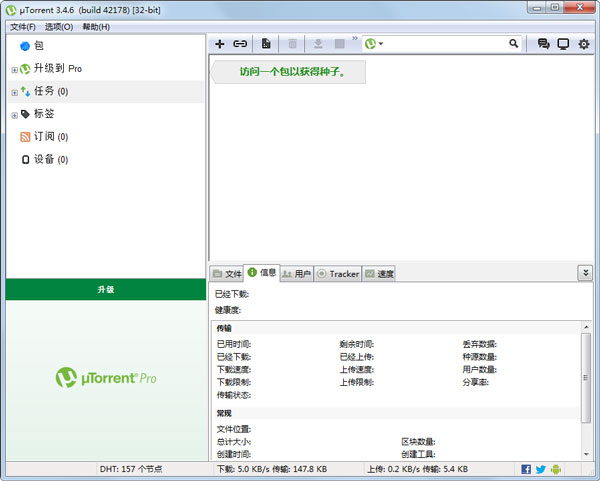The height and width of the screenshot is (481, 600).
Task: Maximize the µTorrent window
Action: pos(555,7)
